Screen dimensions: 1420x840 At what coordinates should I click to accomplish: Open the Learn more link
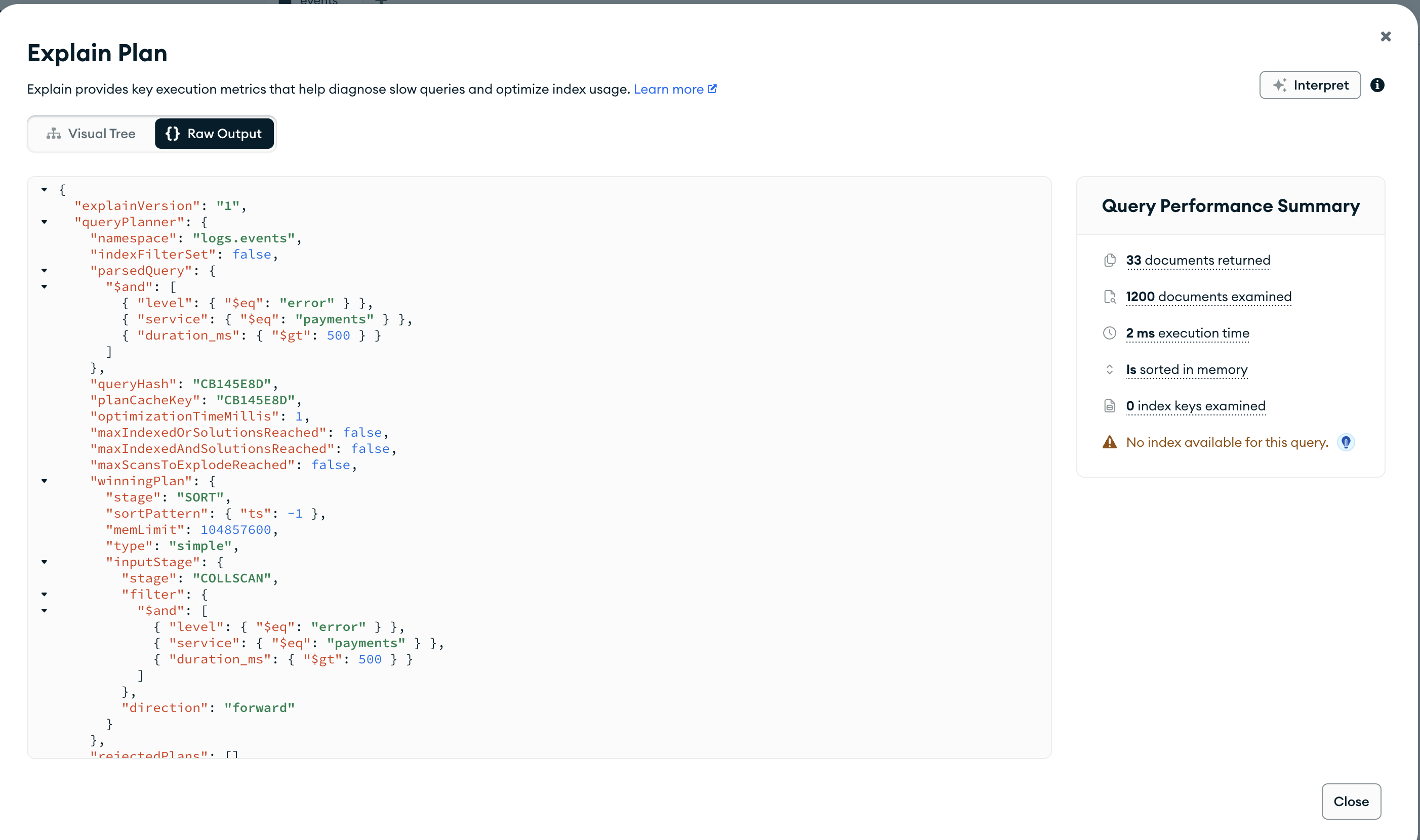click(675, 89)
